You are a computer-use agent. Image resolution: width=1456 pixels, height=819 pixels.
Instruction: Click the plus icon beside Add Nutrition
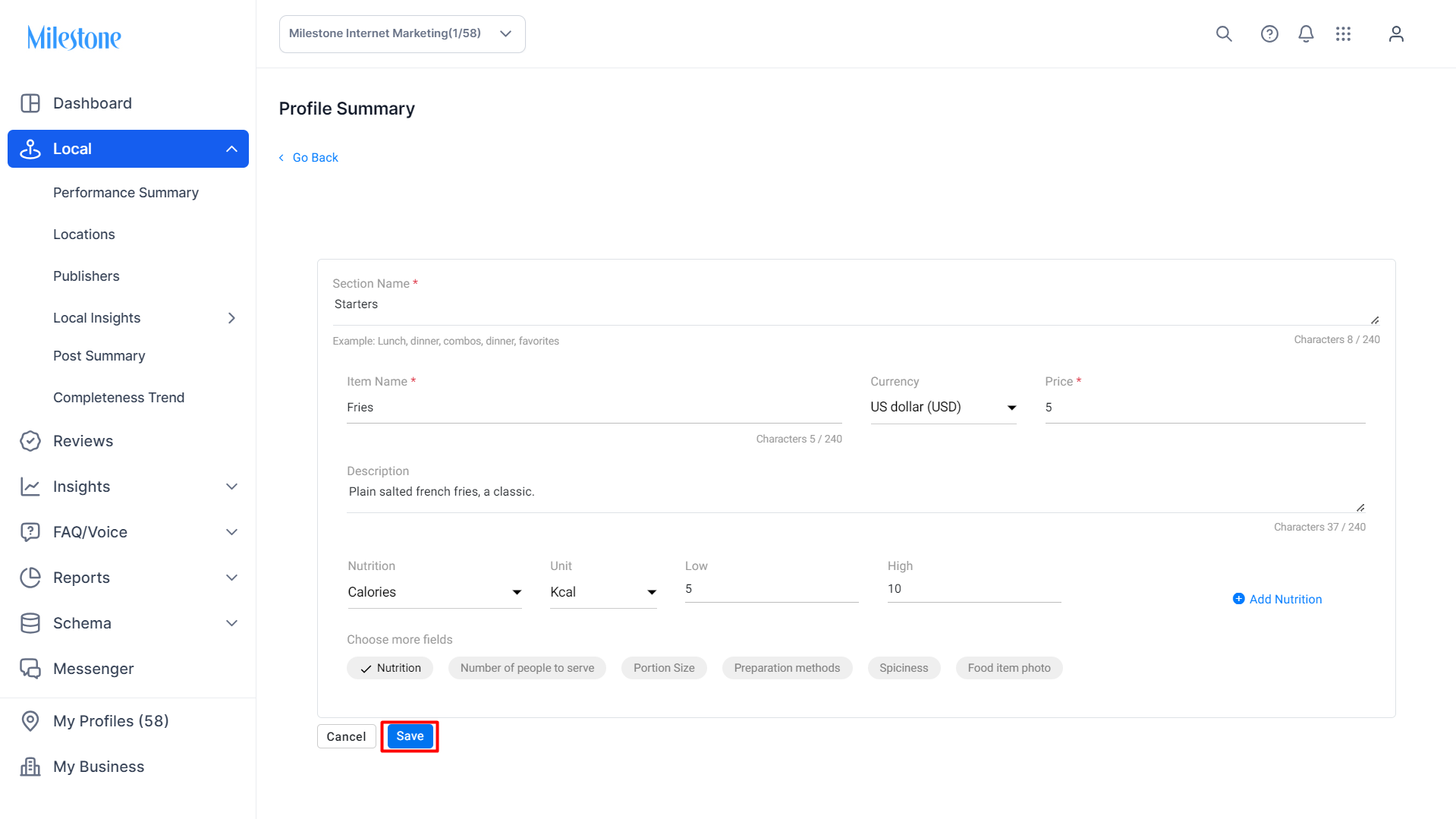1238,599
